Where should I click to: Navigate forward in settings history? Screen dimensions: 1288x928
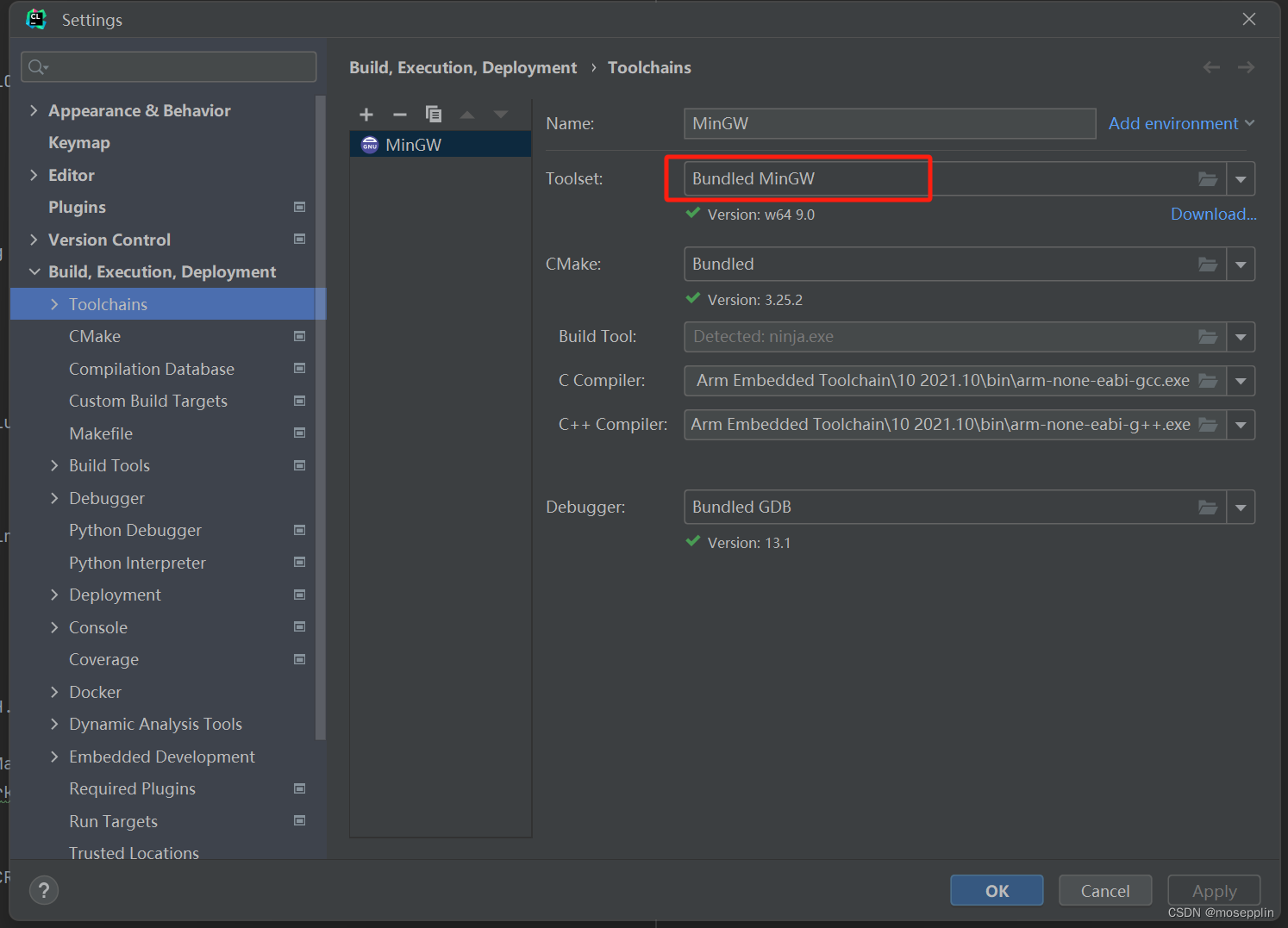[1246, 67]
